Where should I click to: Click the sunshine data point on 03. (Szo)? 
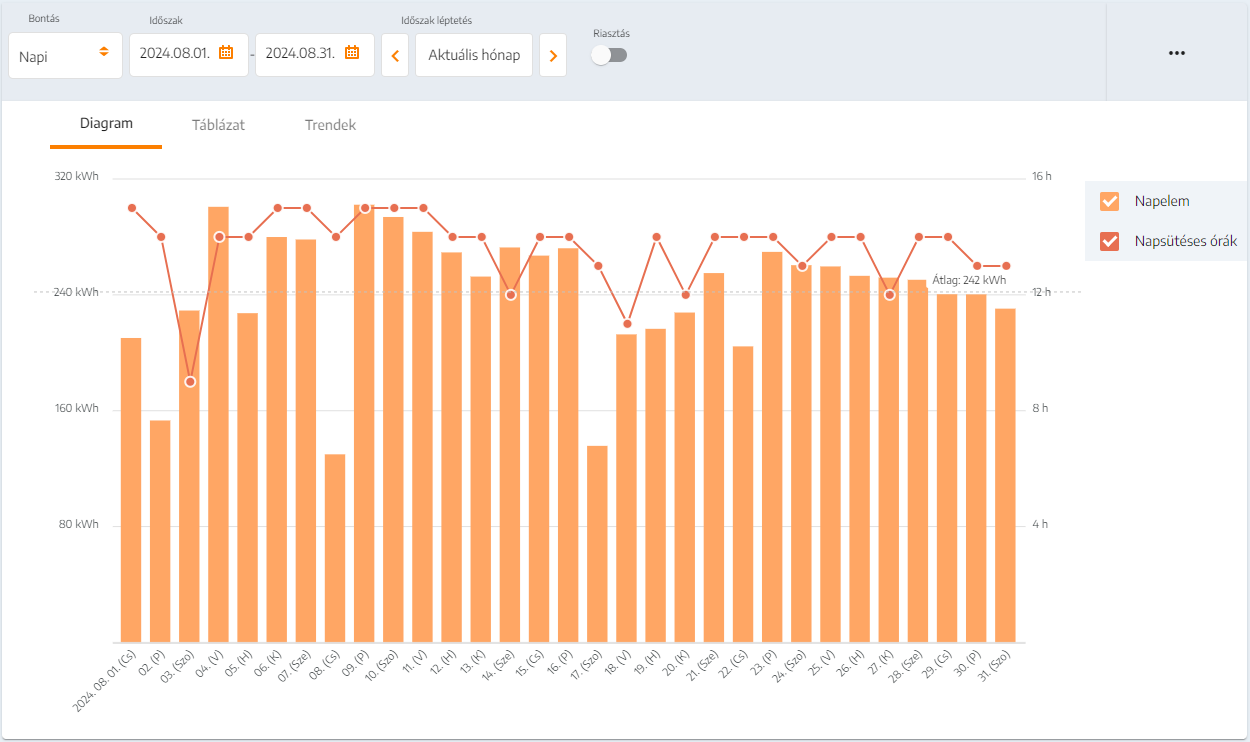(x=190, y=382)
